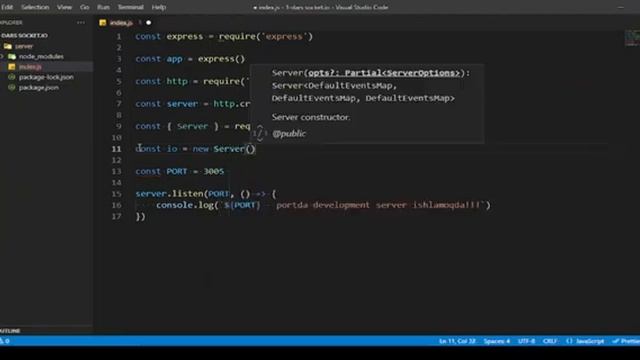Click the minimap in the editor

click(632, 39)
